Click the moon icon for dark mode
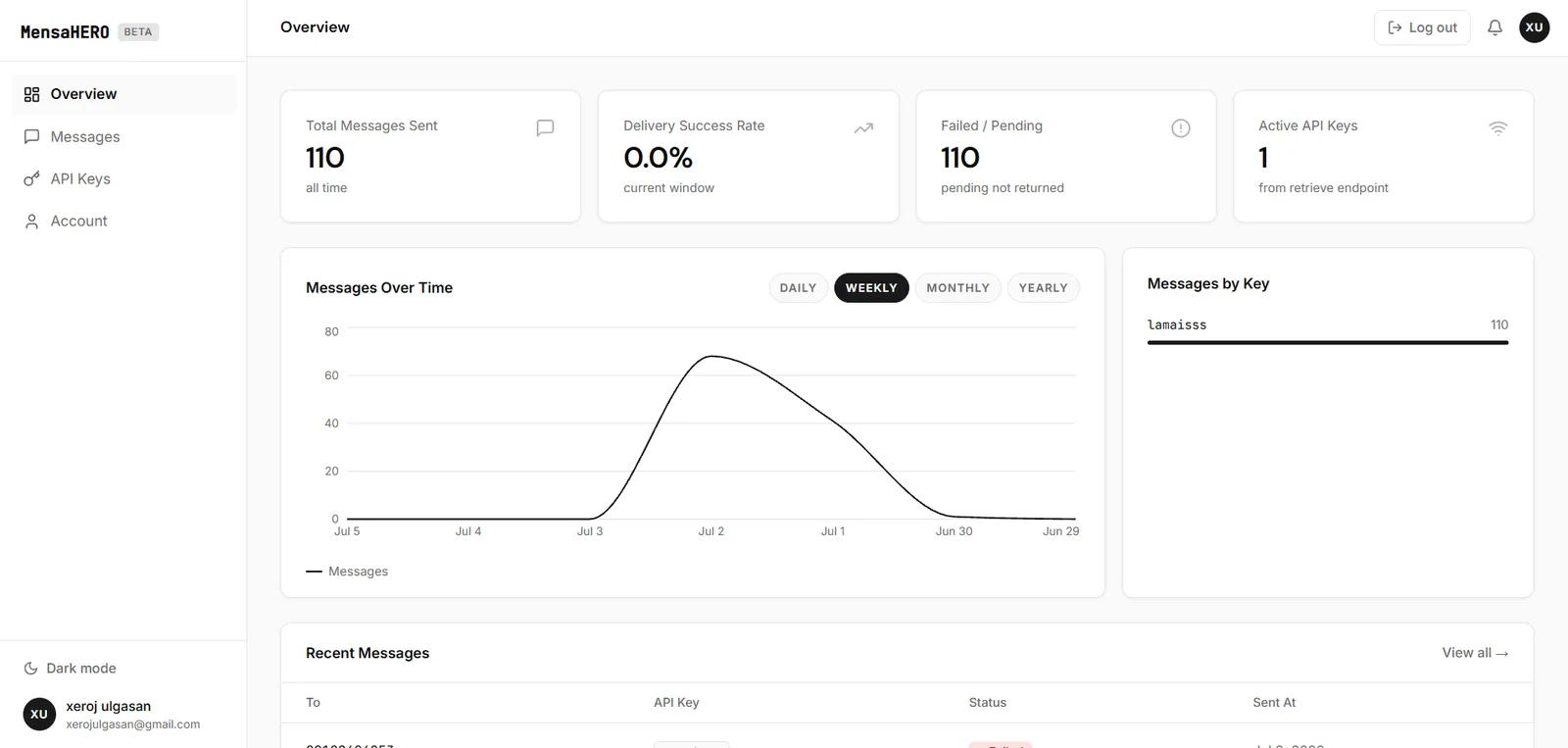Screen dimensions: 1568x748 [x=30, y=669]
